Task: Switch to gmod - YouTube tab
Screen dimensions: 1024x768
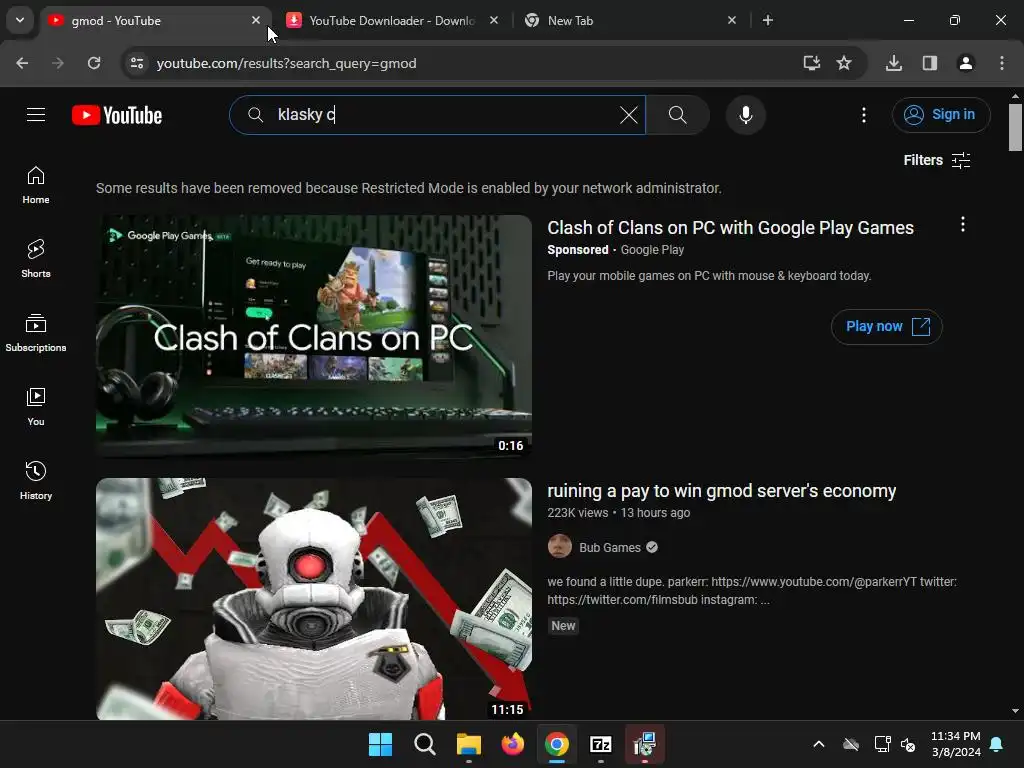Action: click(155, 20)
